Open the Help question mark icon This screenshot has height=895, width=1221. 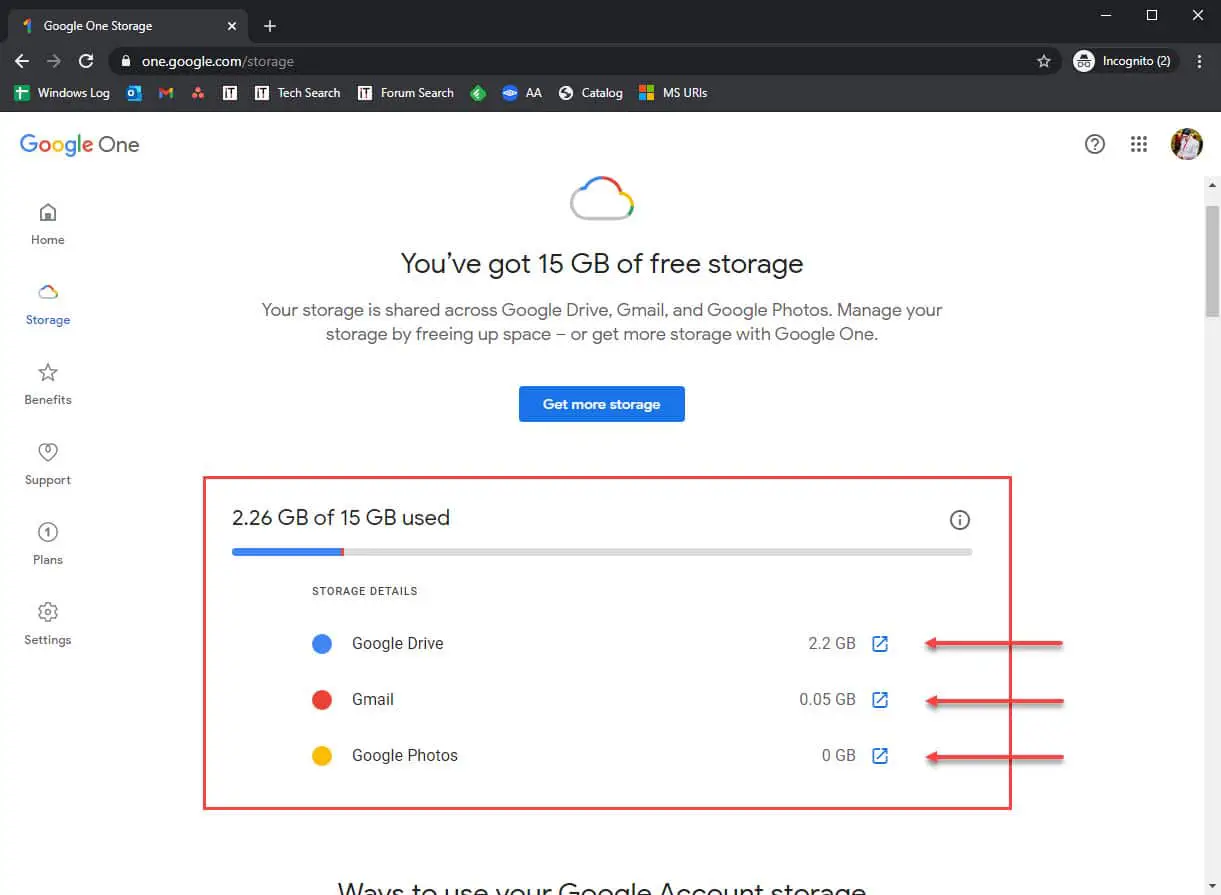point(1095,144)
